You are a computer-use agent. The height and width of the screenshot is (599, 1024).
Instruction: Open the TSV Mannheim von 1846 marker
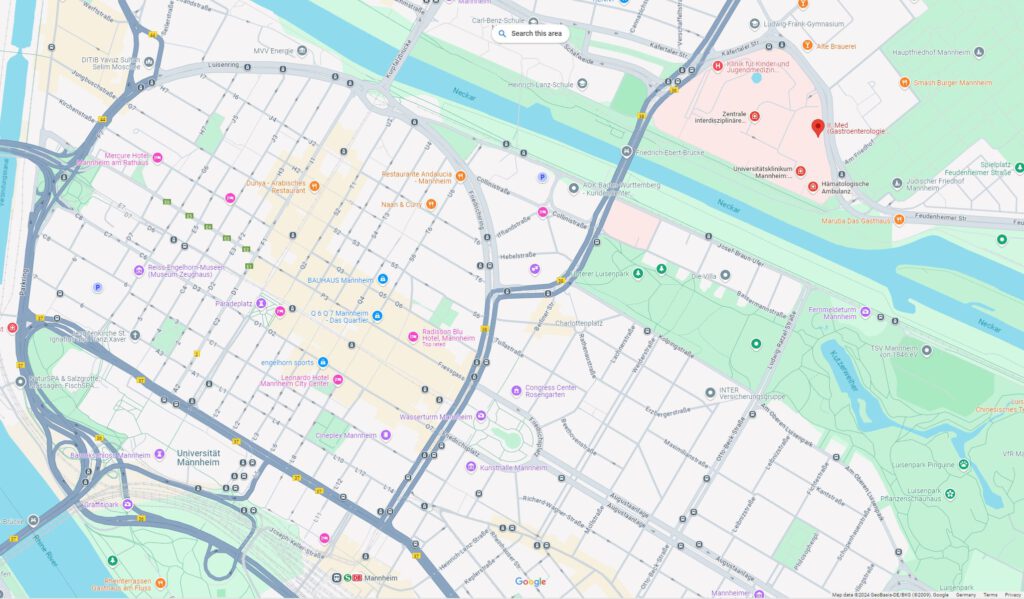tap(926, 351)
